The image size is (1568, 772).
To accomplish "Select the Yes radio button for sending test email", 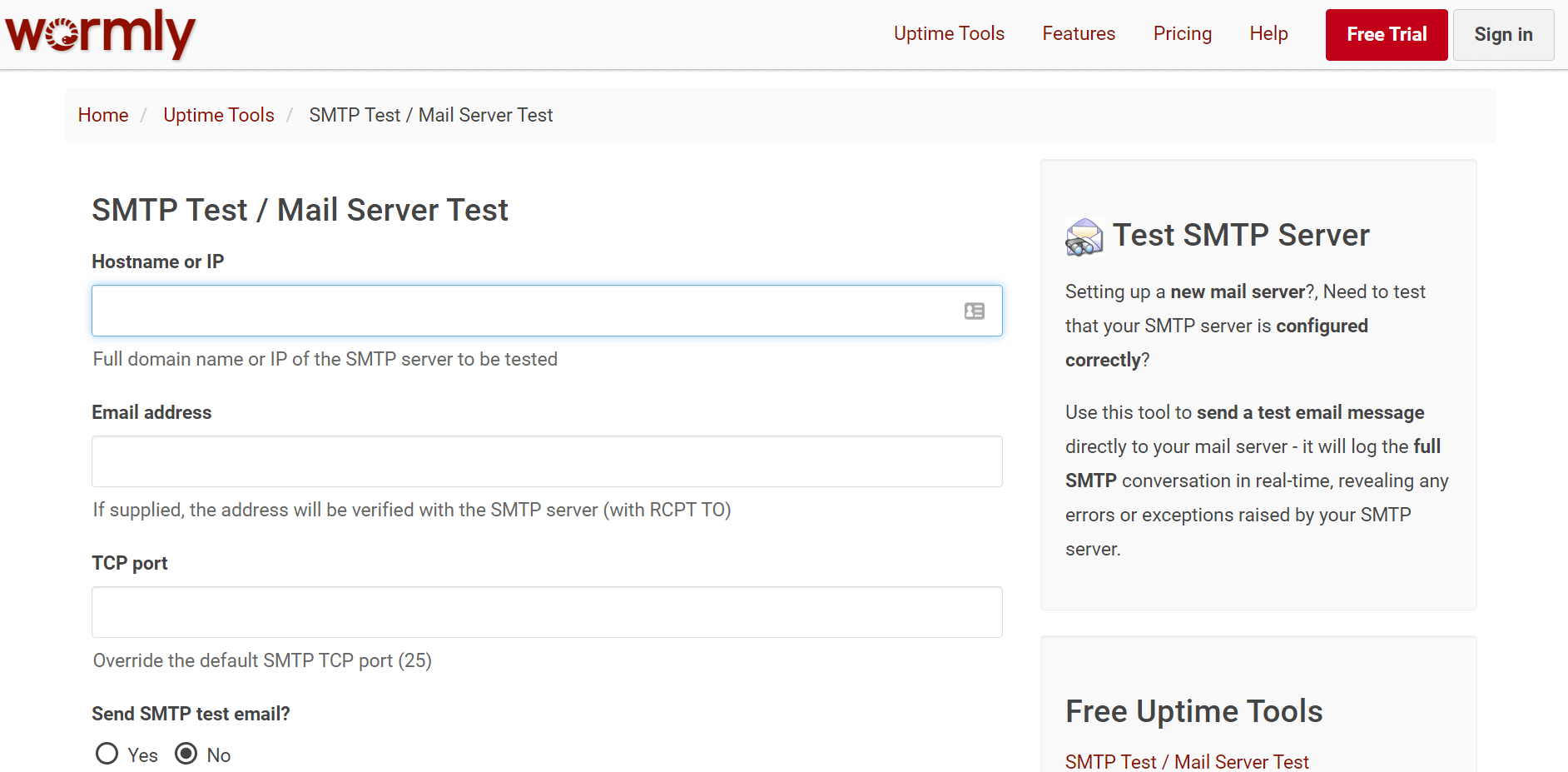I will point(107,753).
